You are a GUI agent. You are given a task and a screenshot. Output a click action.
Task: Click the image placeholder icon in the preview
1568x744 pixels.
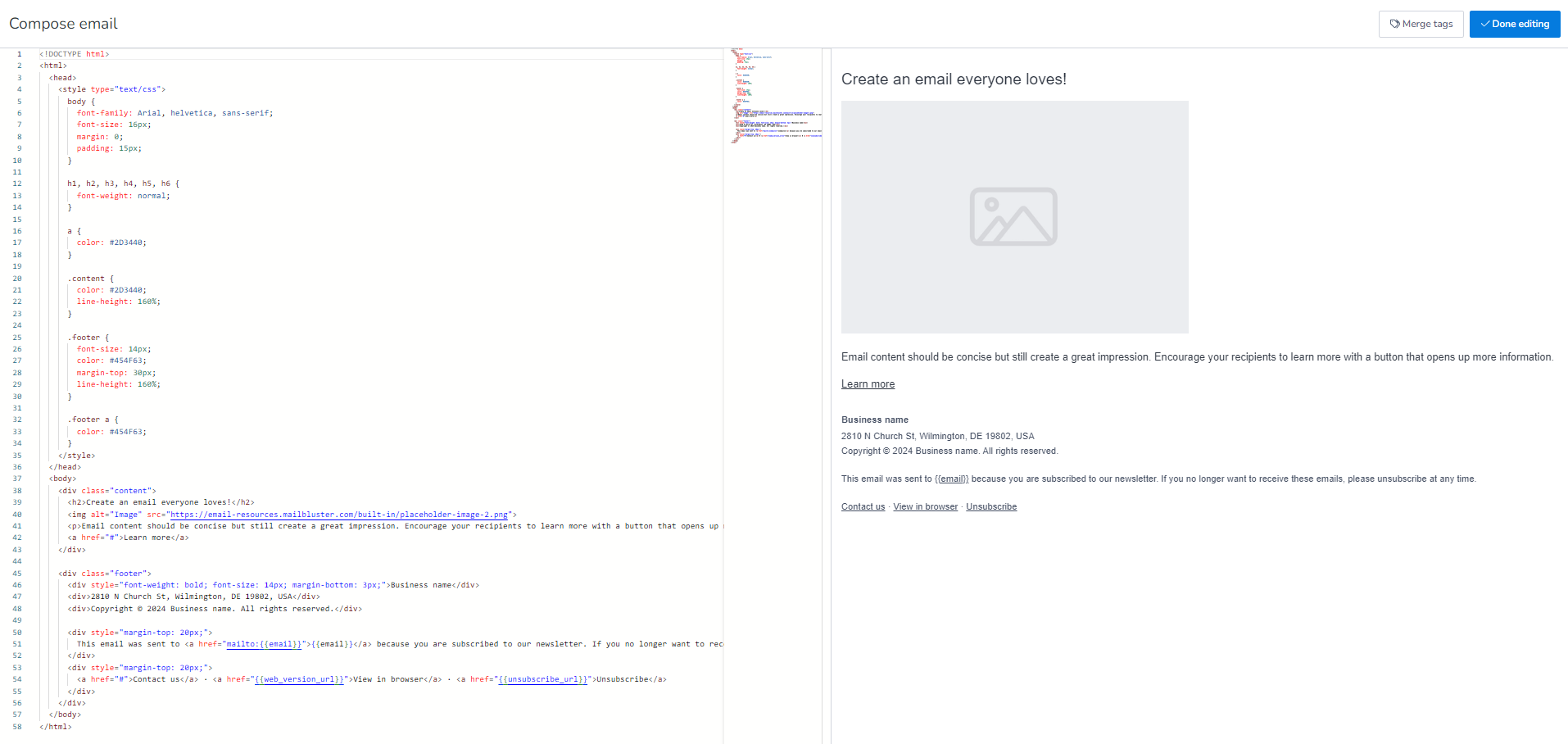tap(1013, 216)
